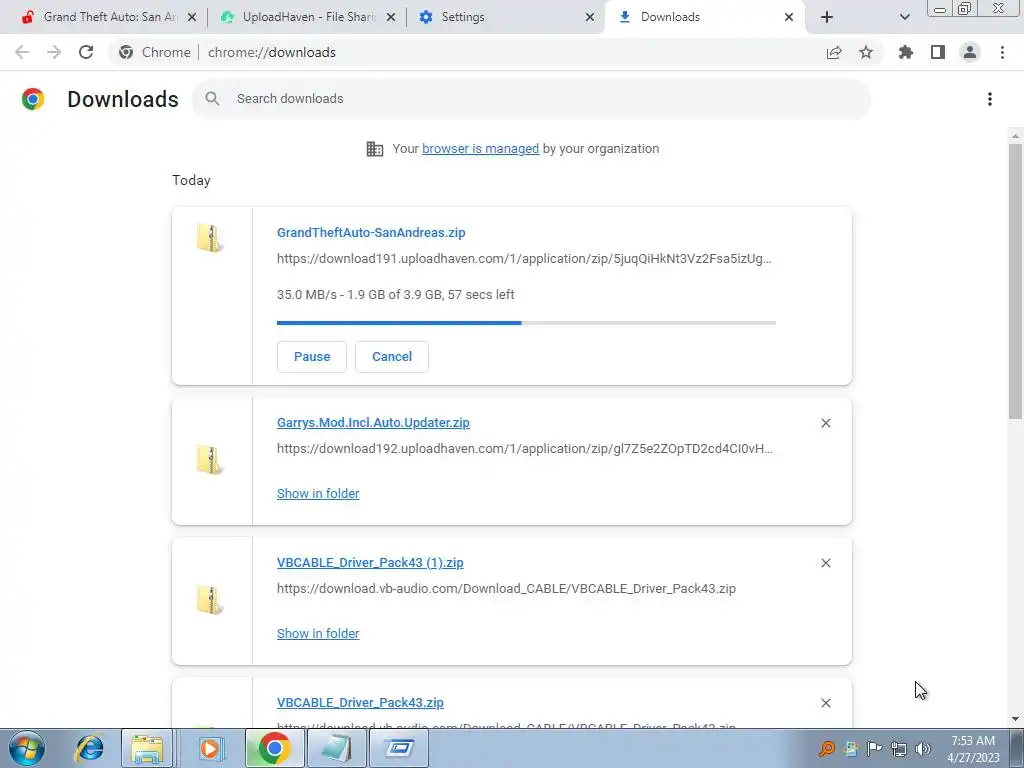Click the 'Today' date heading

coord(191,180)
